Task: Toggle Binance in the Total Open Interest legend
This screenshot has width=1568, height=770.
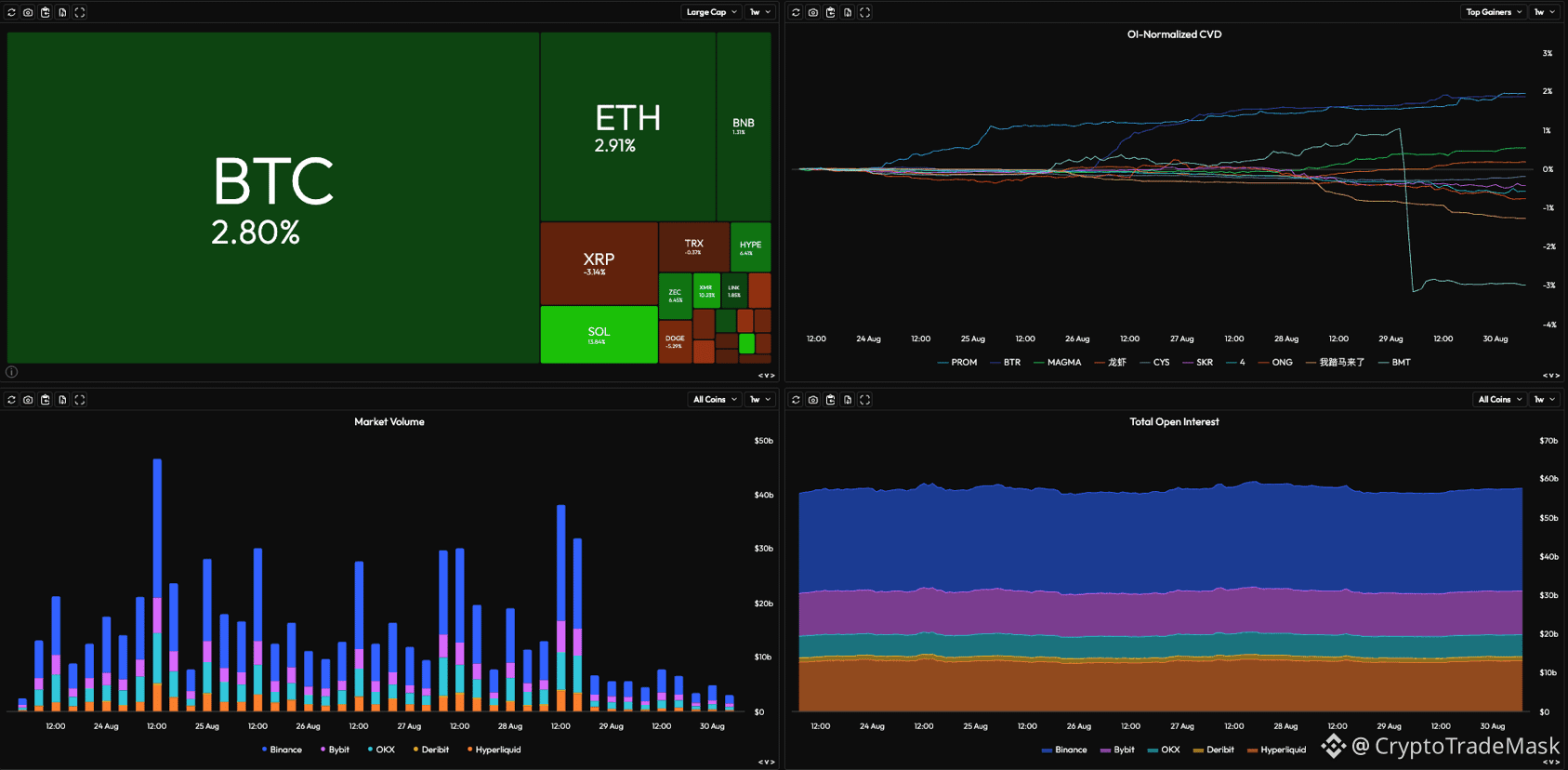Action: click(x=1064, y=750)
